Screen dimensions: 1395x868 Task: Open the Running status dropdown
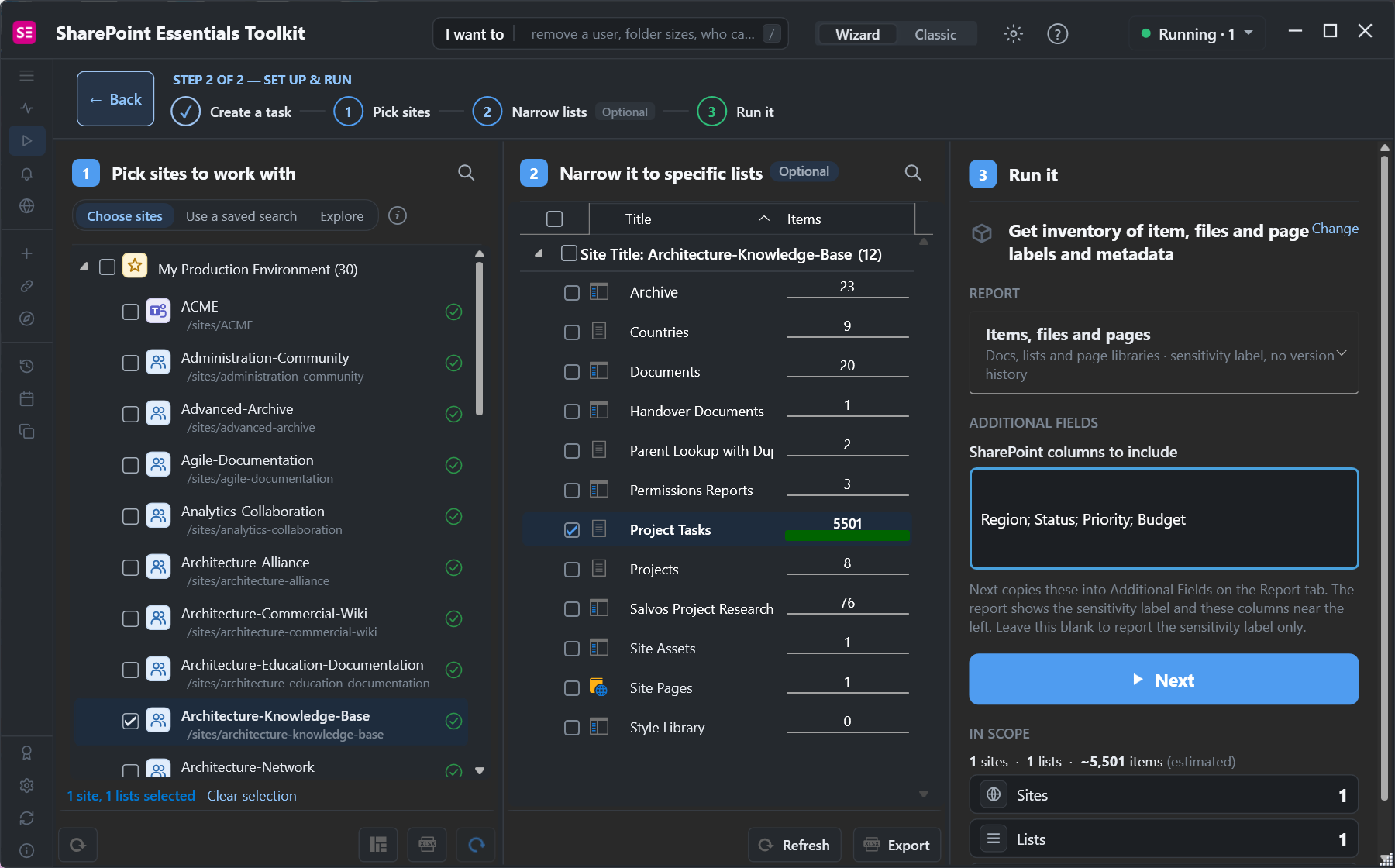point(1196,34)
